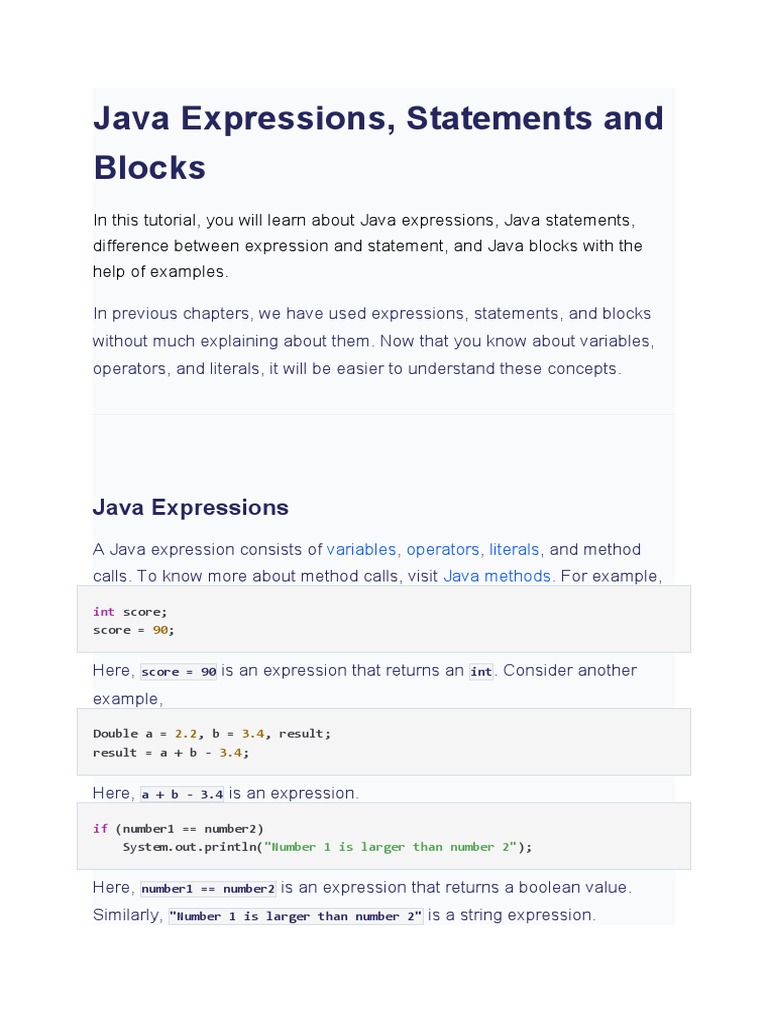Viewport: 768px width, 1024px height.
Task: Select the inline code 'score = 90'
Action: [x=179, y=672]
